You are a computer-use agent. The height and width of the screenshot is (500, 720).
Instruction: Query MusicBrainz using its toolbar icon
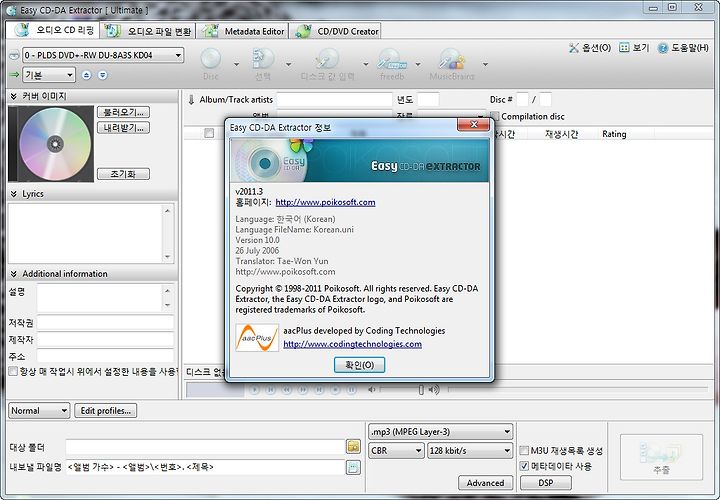point(451,59)
